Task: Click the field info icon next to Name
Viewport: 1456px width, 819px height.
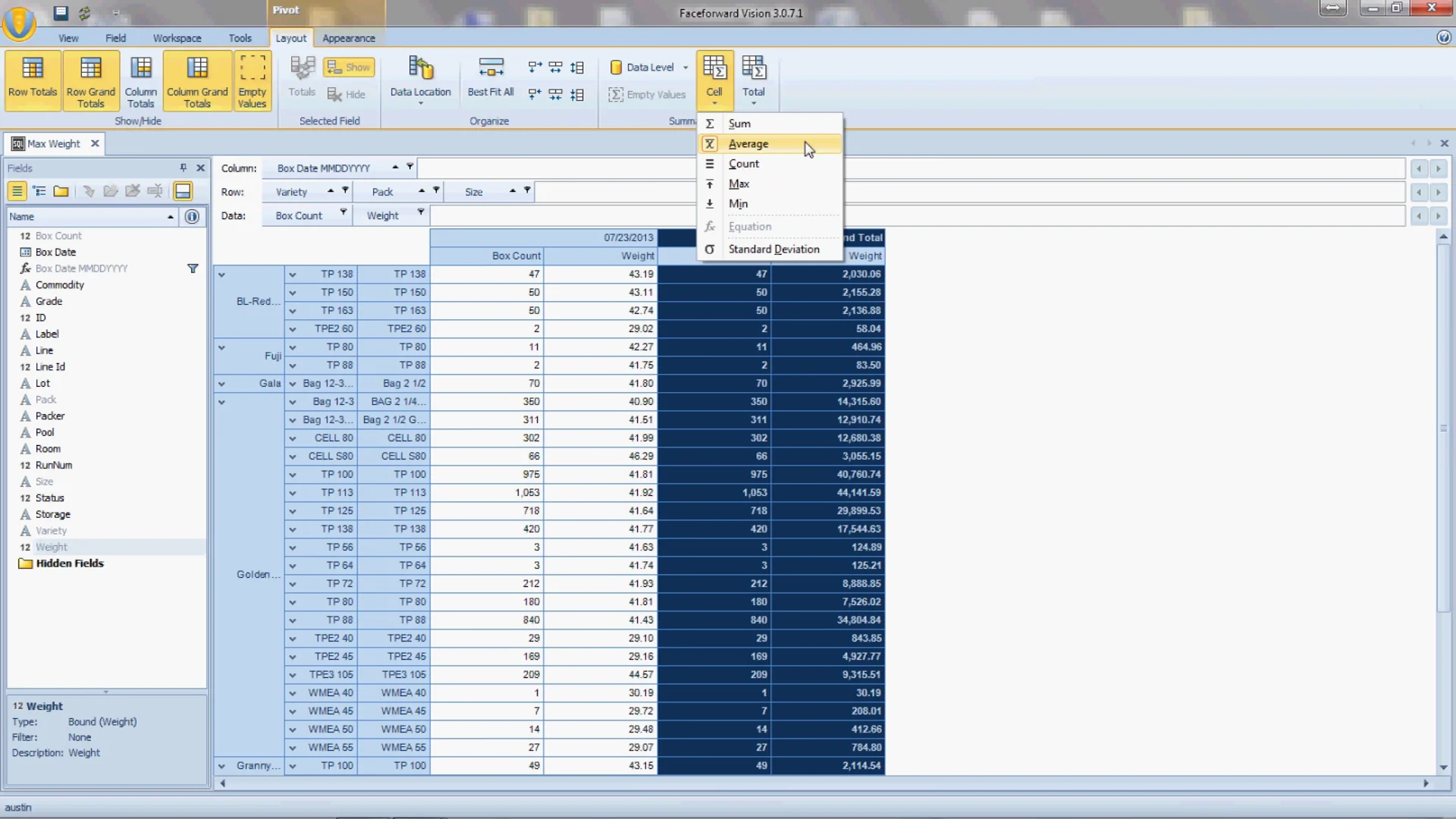Action: 191,217
